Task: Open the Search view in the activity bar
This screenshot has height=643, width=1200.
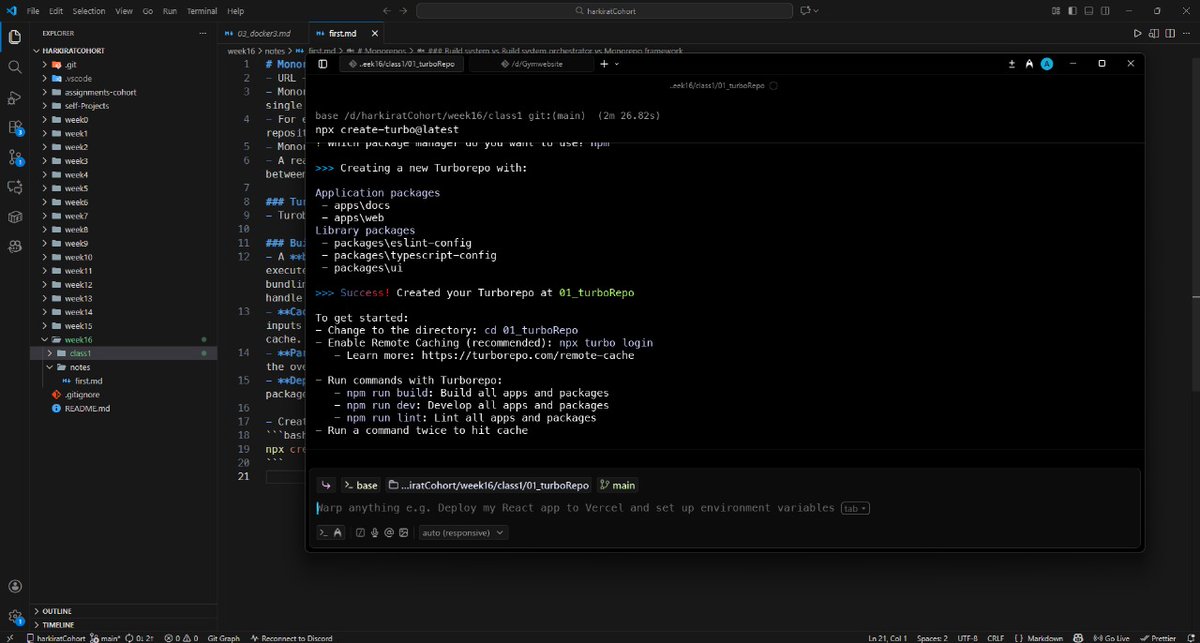Action: coord(14,67)
